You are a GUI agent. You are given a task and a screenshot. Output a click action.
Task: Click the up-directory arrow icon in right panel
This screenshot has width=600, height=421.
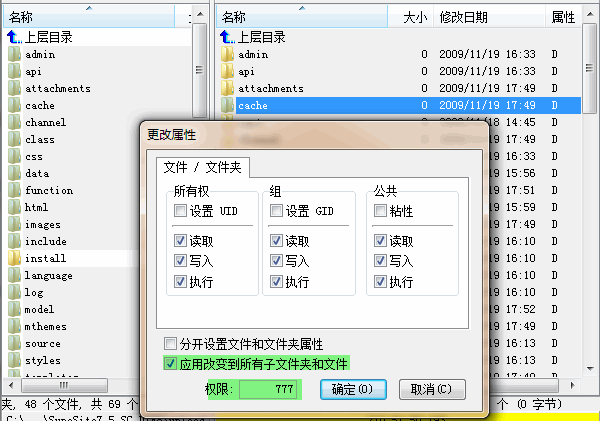(x=227, y=37)
